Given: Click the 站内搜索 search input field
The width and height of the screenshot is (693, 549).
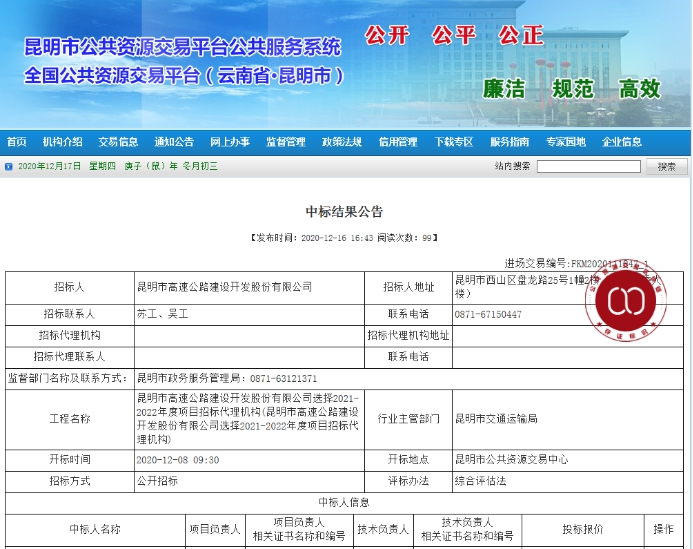Looking at the screenshot, I should (588, 166).
